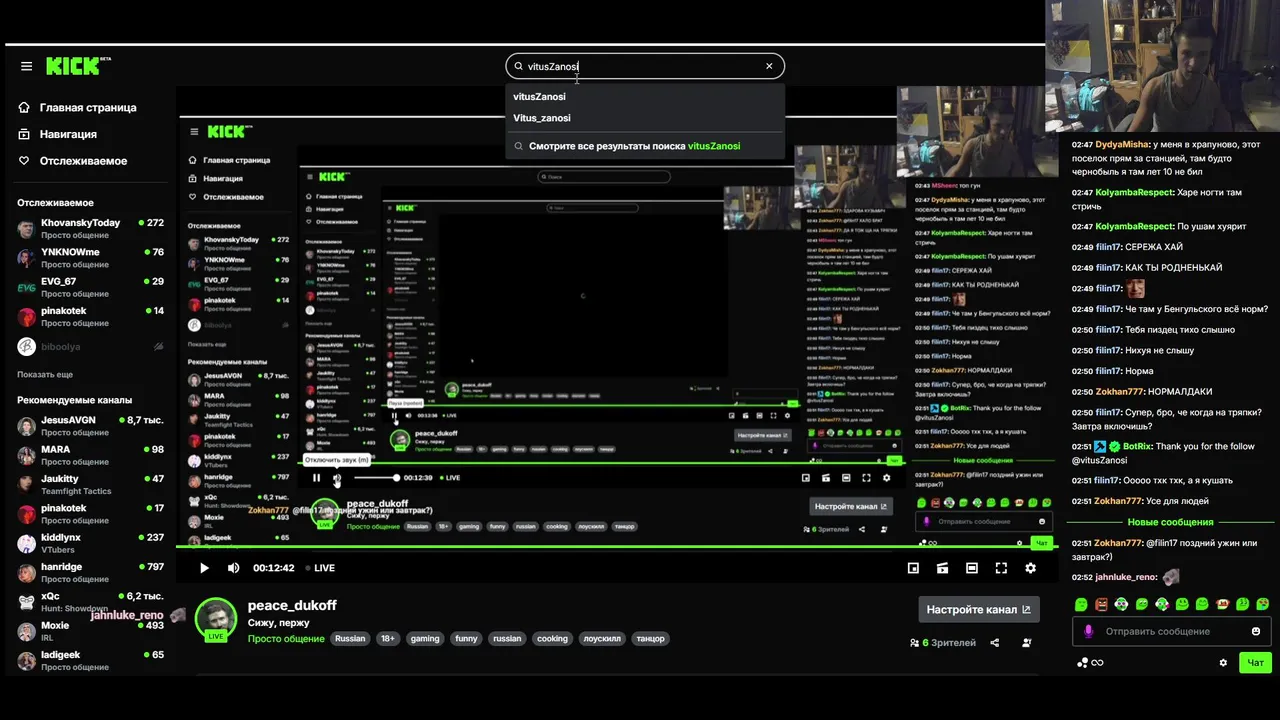Click the magnifier icon inside the search bar
1280x720 pixels.
[518, 66]
